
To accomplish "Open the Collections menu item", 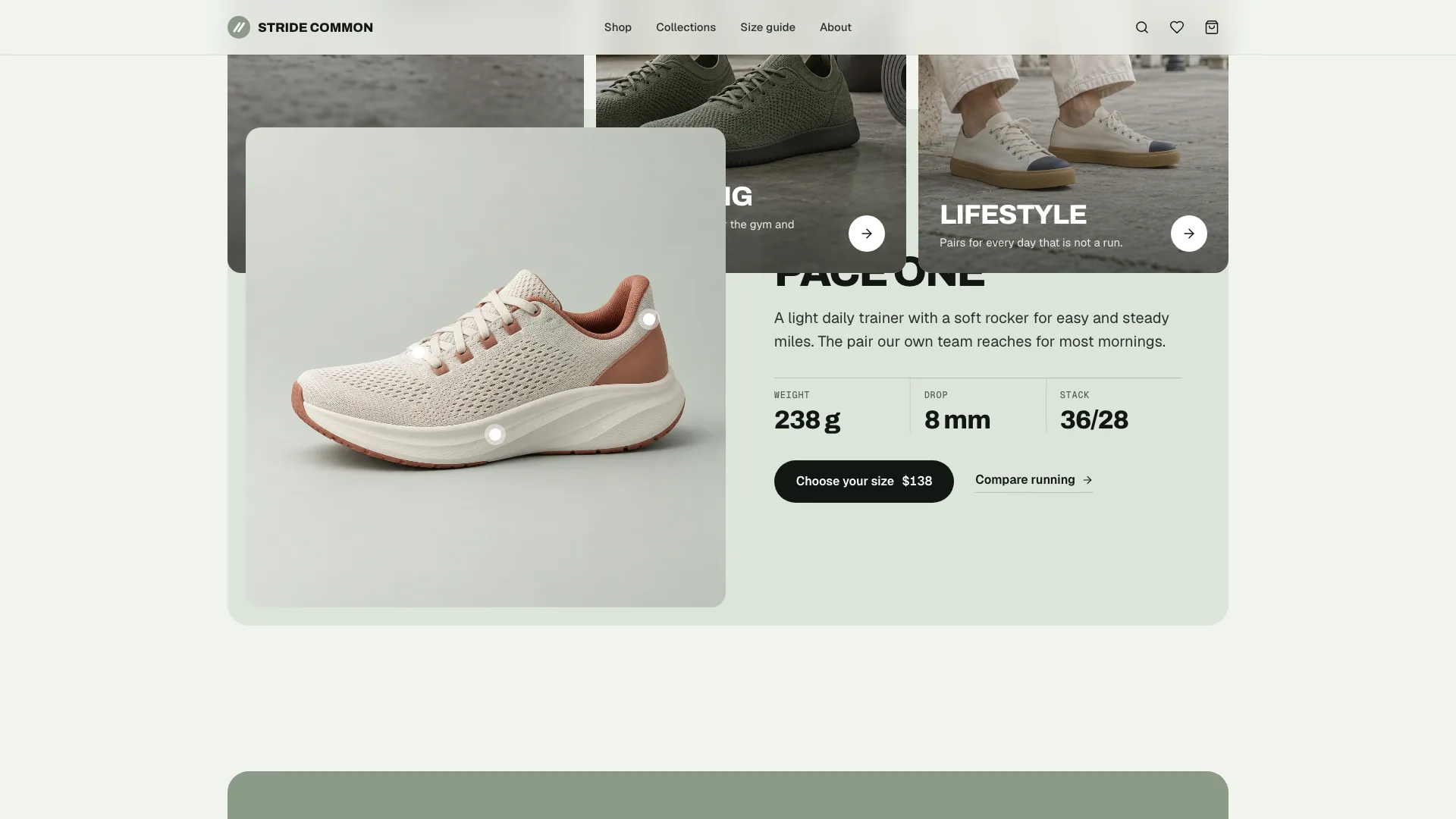I will pos(686,27).
